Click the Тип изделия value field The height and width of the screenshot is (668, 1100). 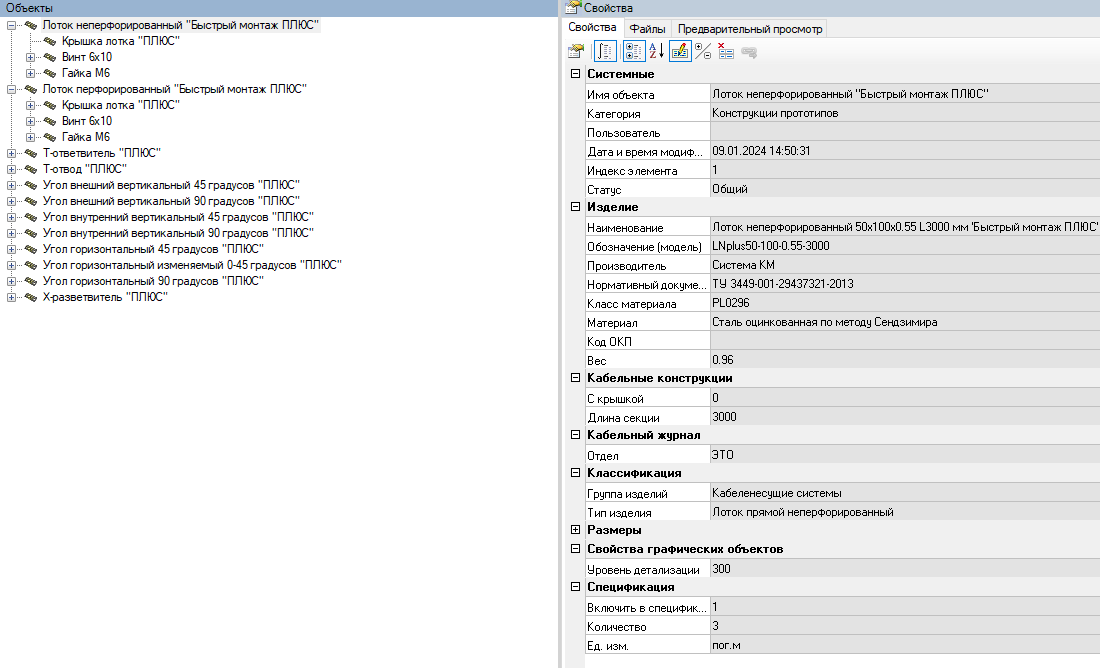point(905,512)
